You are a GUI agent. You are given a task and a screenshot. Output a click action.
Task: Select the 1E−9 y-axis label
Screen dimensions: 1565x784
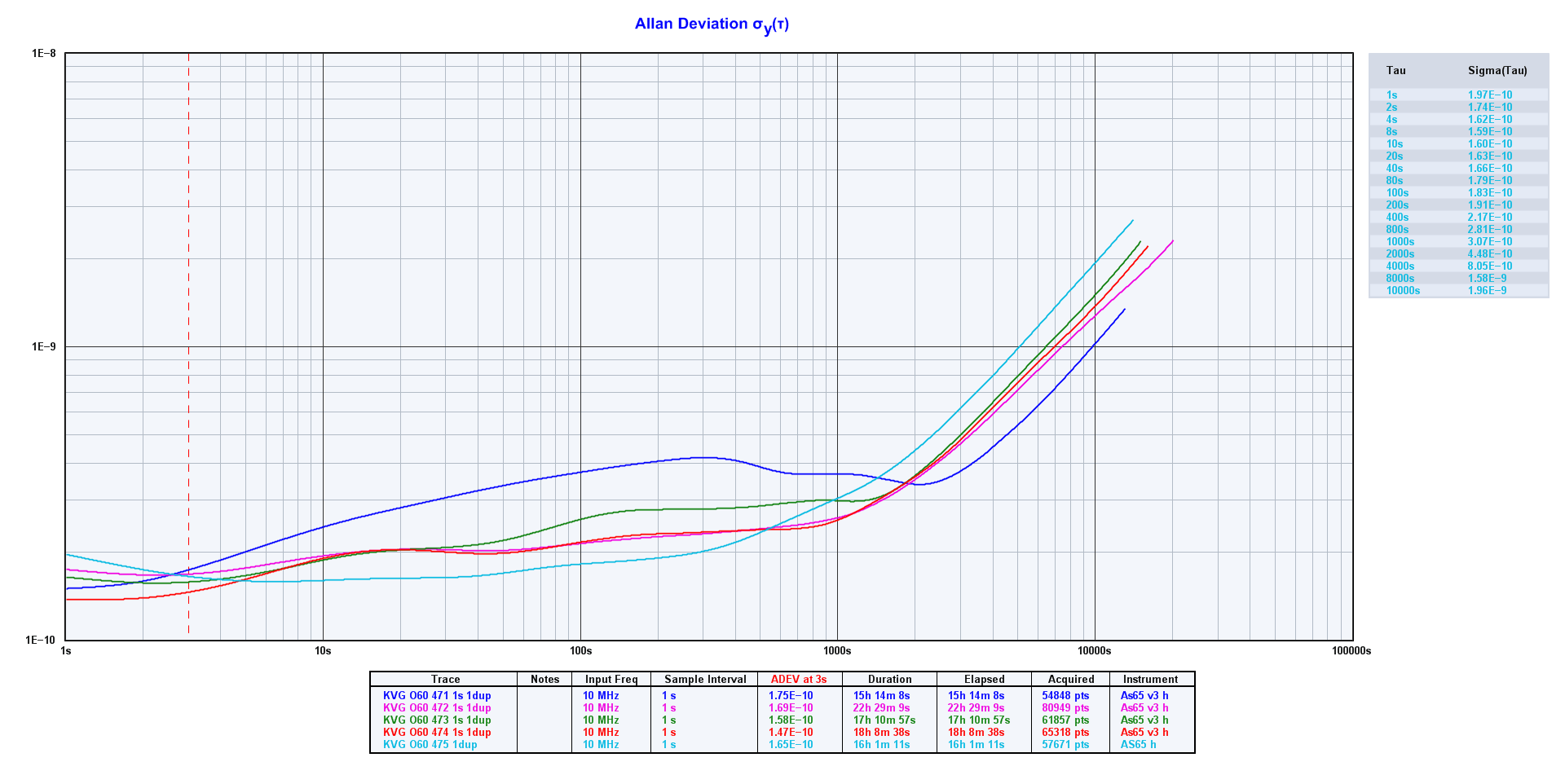coord(44,346)
